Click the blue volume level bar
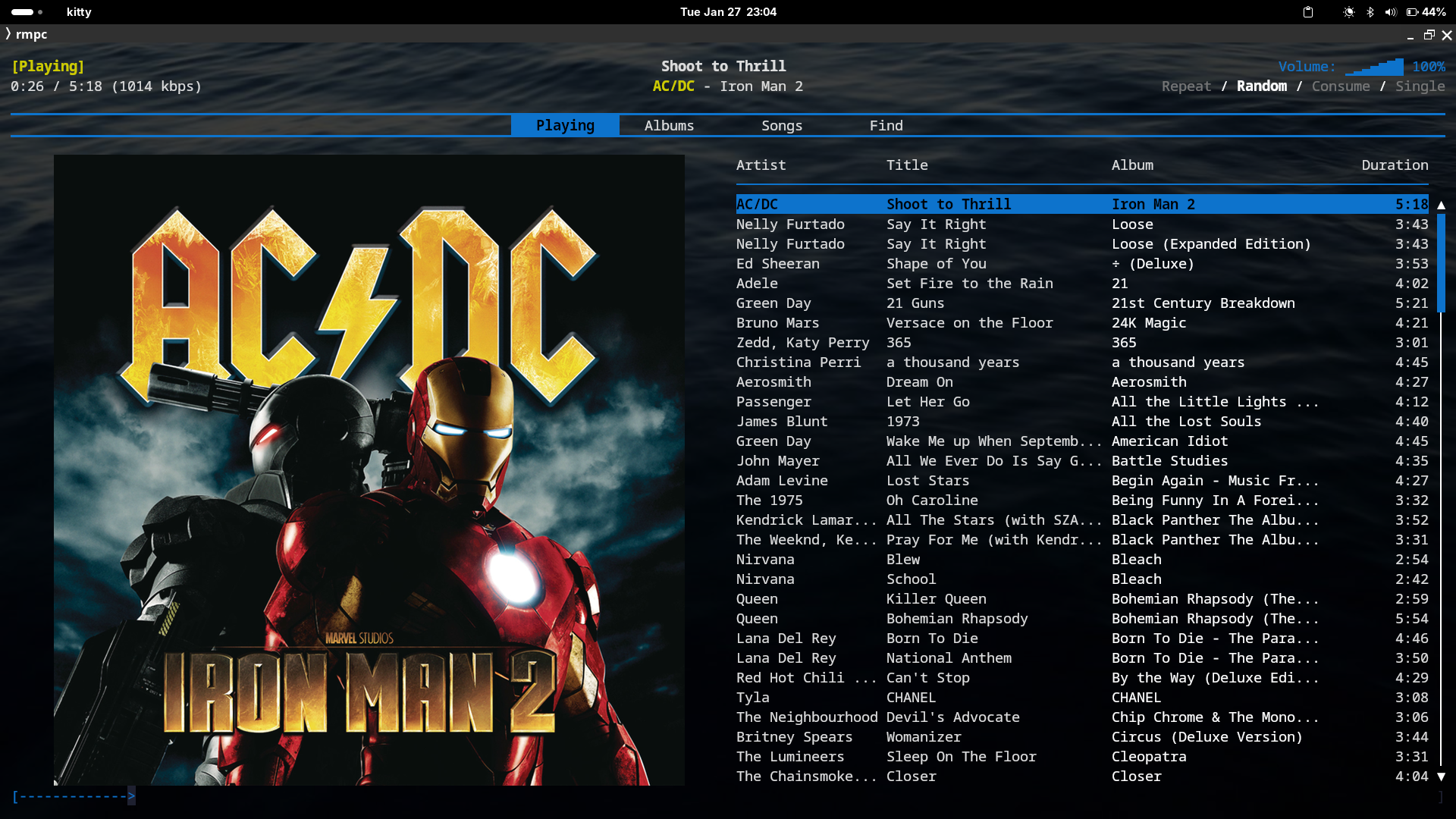Viewport: 1456px width, 819px height. click(x=1374, y=67)
